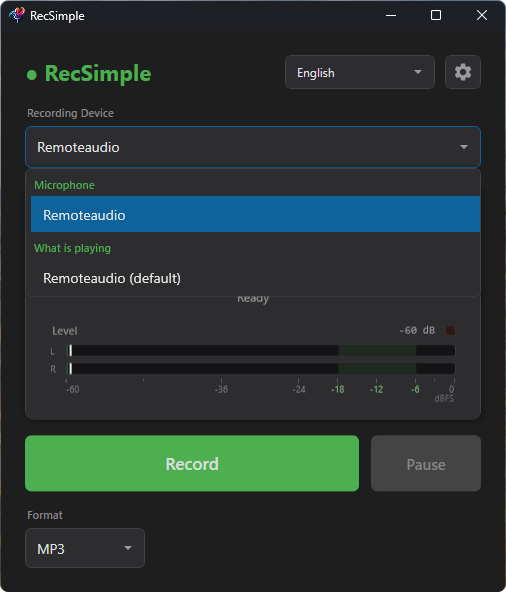
Task: Choose Remoteaudio (default) under What is playing
Action: [x=255, y=278]
